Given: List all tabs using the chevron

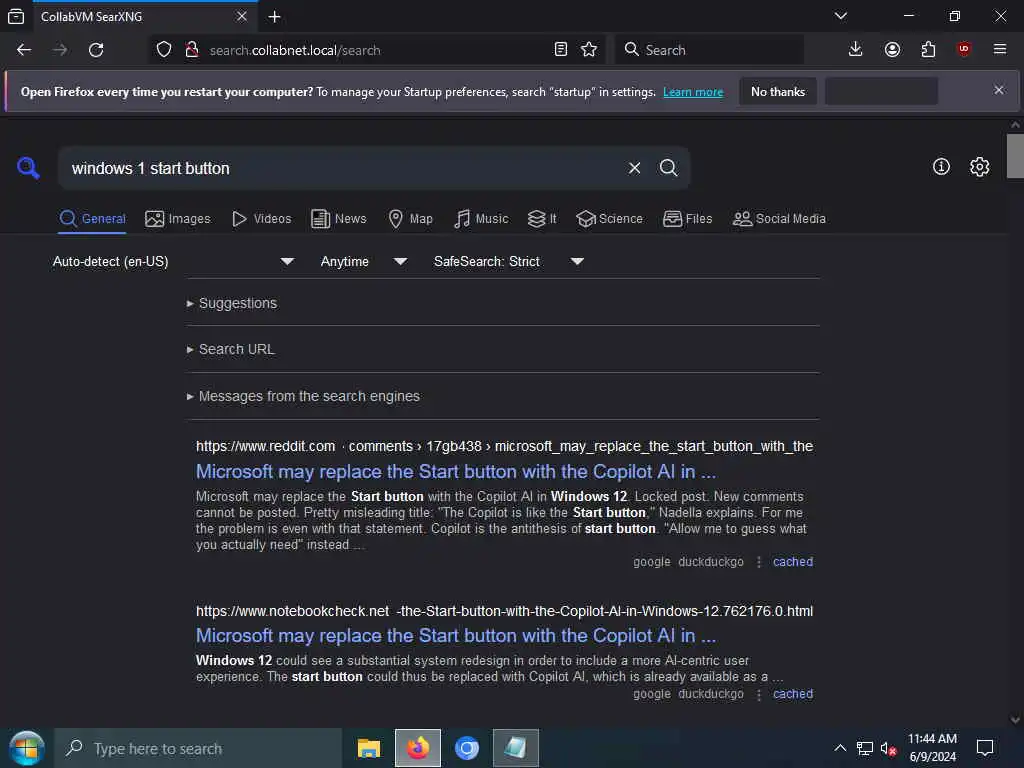Looking at the screenshot, I should point(841,16).
